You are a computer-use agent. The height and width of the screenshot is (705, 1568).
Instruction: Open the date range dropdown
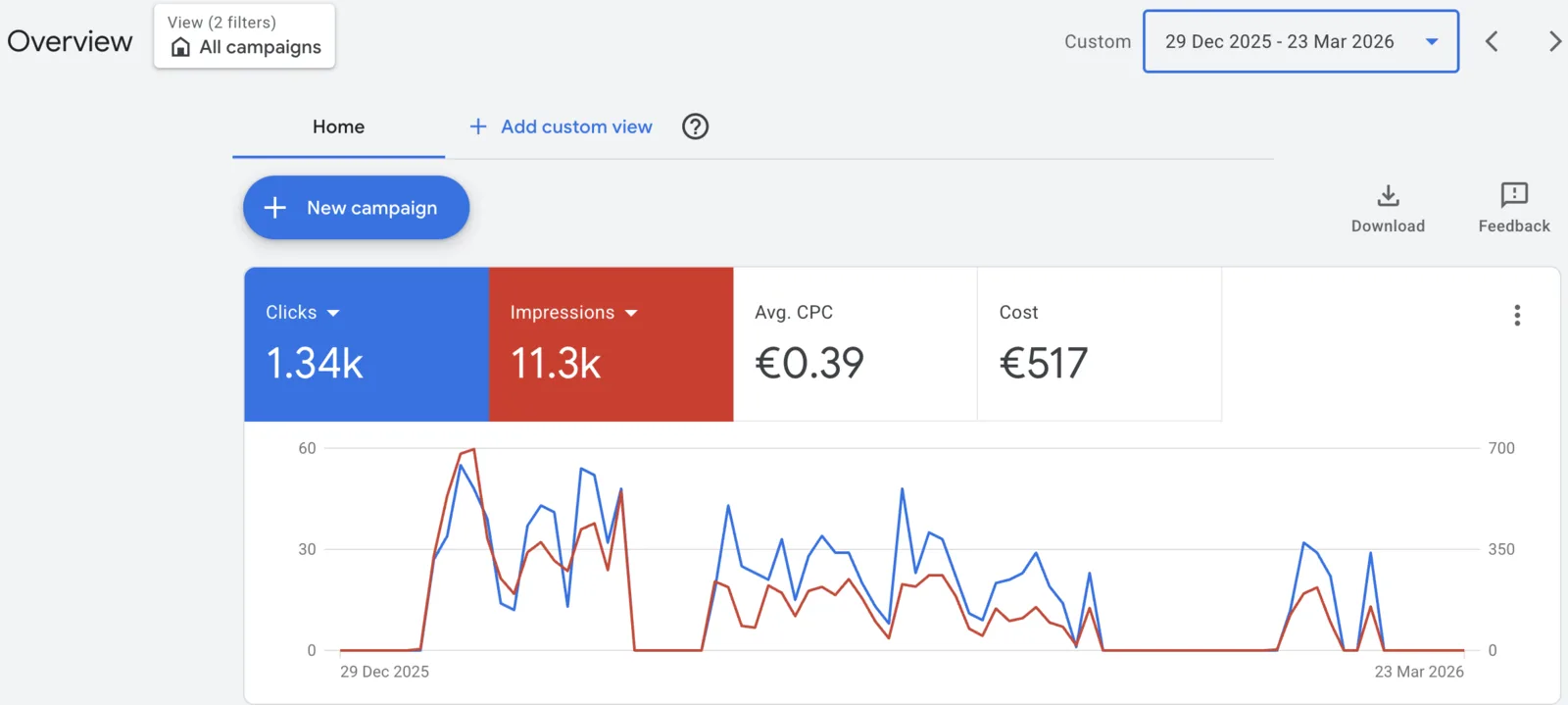[x=1300, y=41]
